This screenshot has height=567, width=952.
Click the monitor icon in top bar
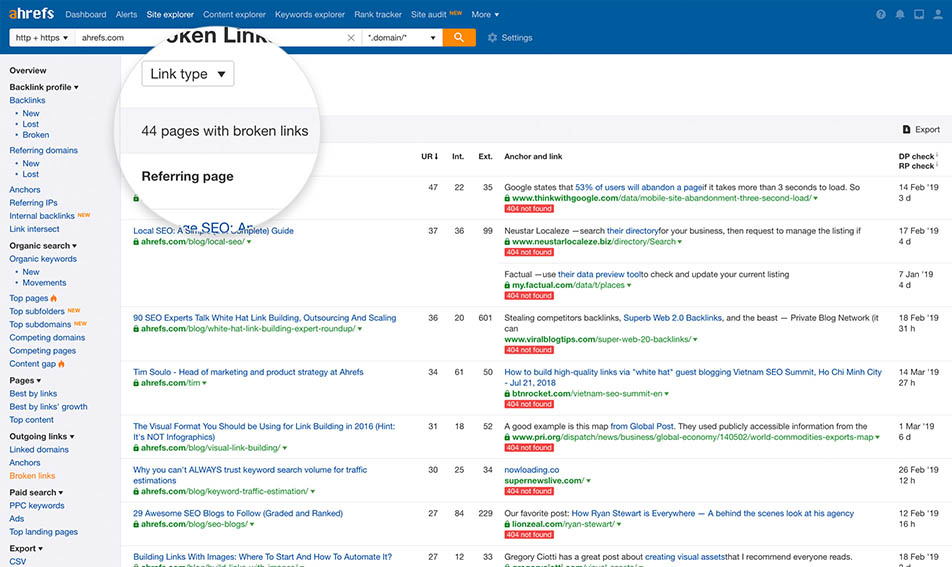pos(919,15)
